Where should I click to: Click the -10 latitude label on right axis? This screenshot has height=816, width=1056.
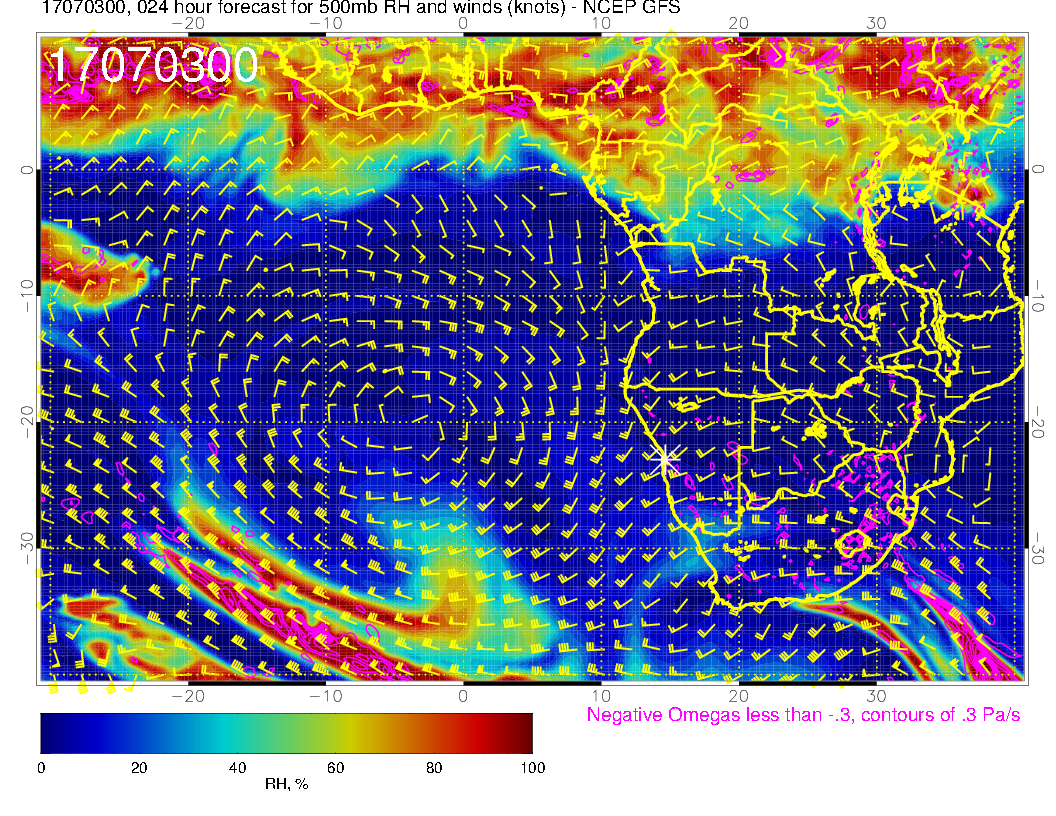pos(1039,296)
